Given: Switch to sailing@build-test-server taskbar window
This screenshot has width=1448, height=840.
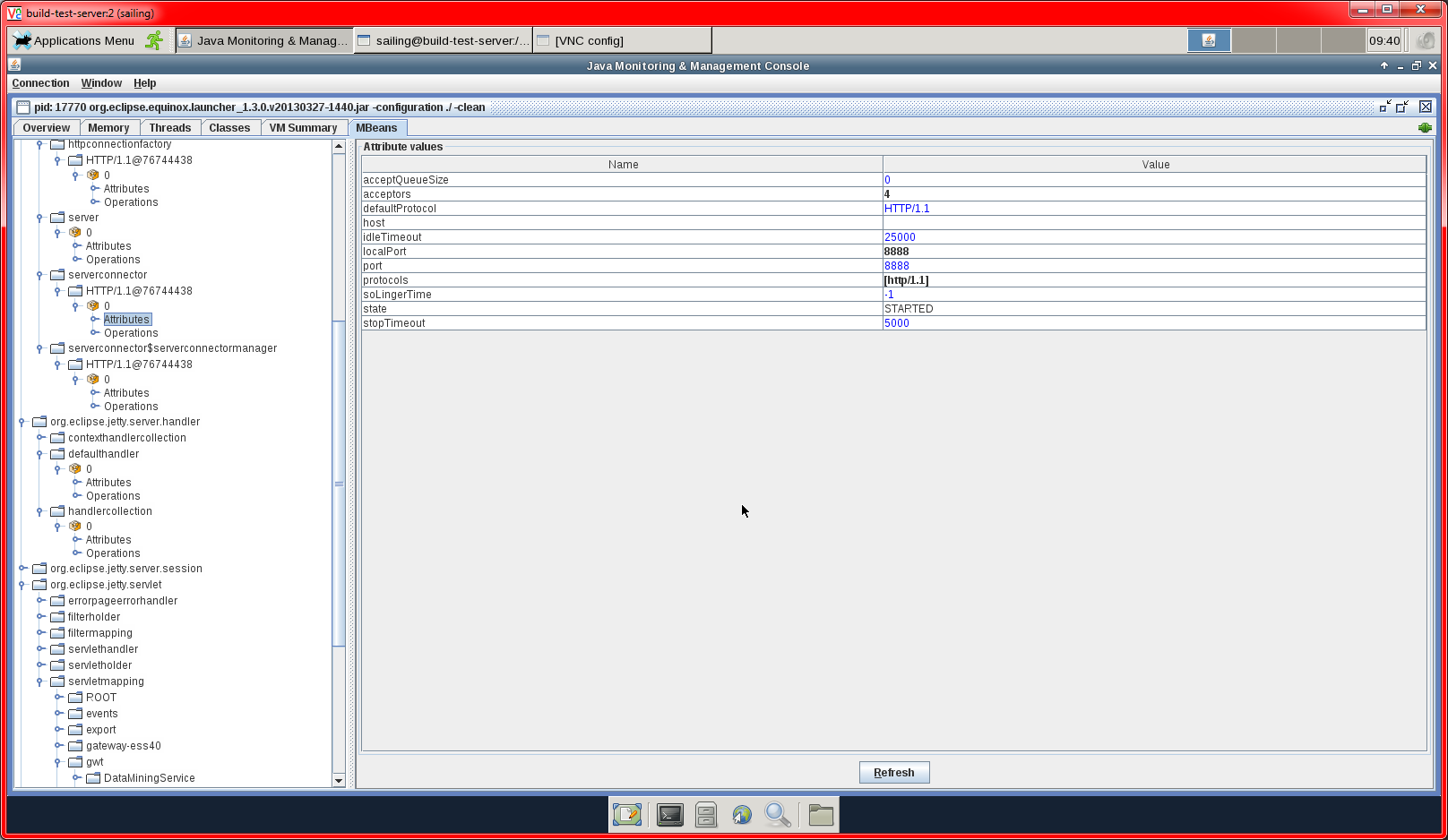Looking at the screenshot, I should [x=444, y=40].
